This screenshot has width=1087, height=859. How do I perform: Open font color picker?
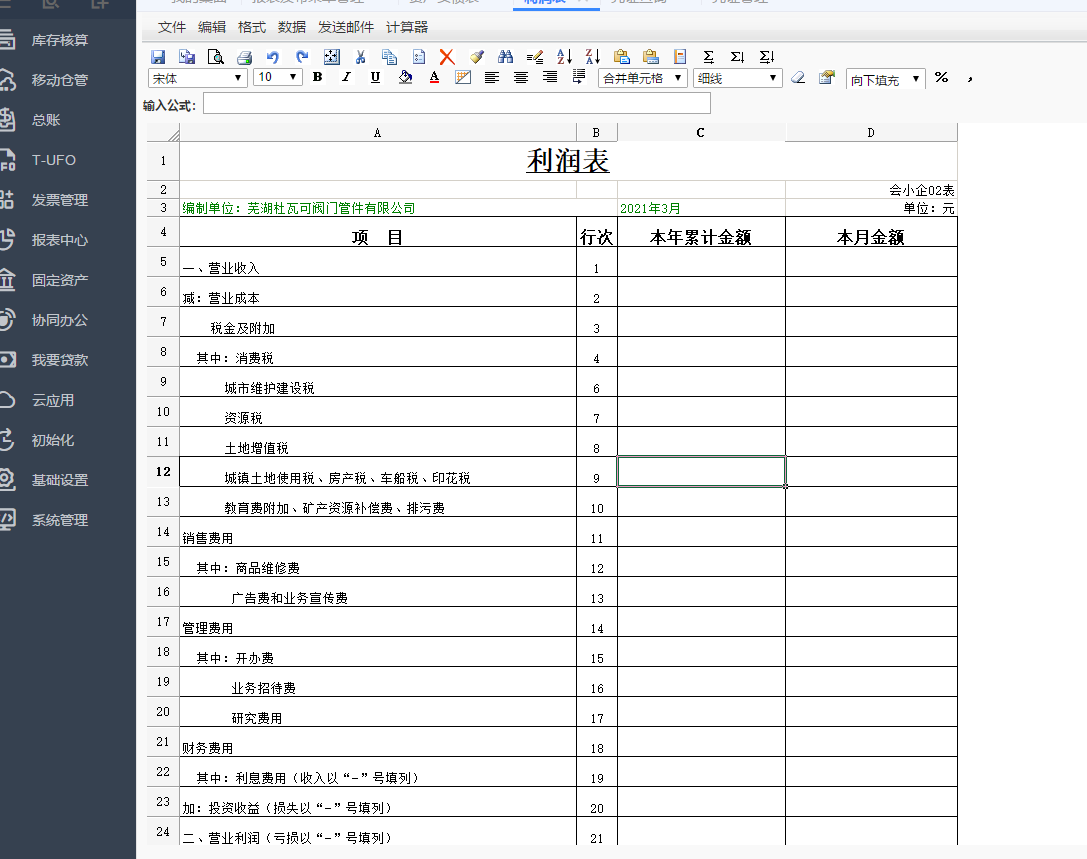[434, 77]
